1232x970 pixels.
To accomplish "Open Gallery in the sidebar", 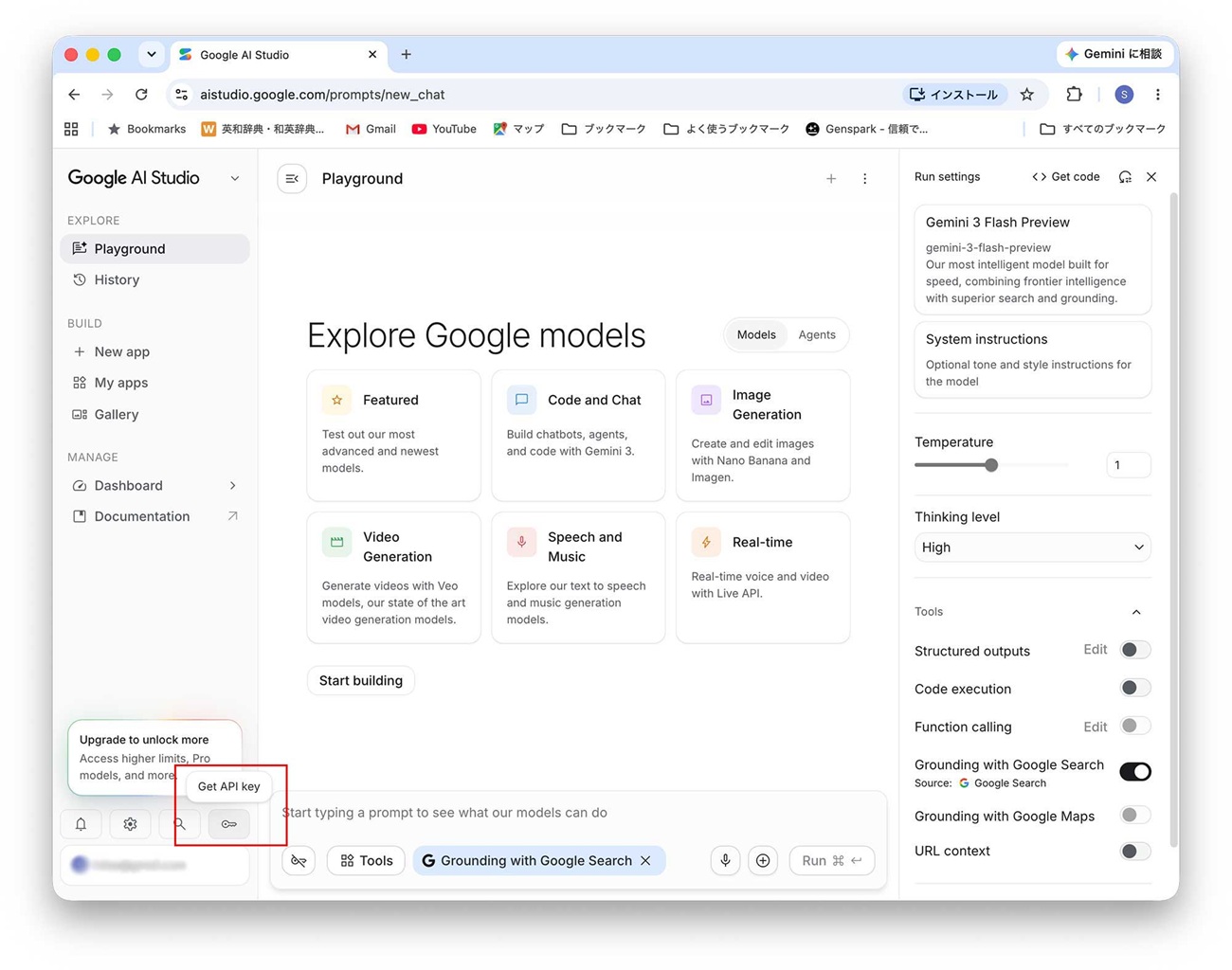I will point(155,414).
